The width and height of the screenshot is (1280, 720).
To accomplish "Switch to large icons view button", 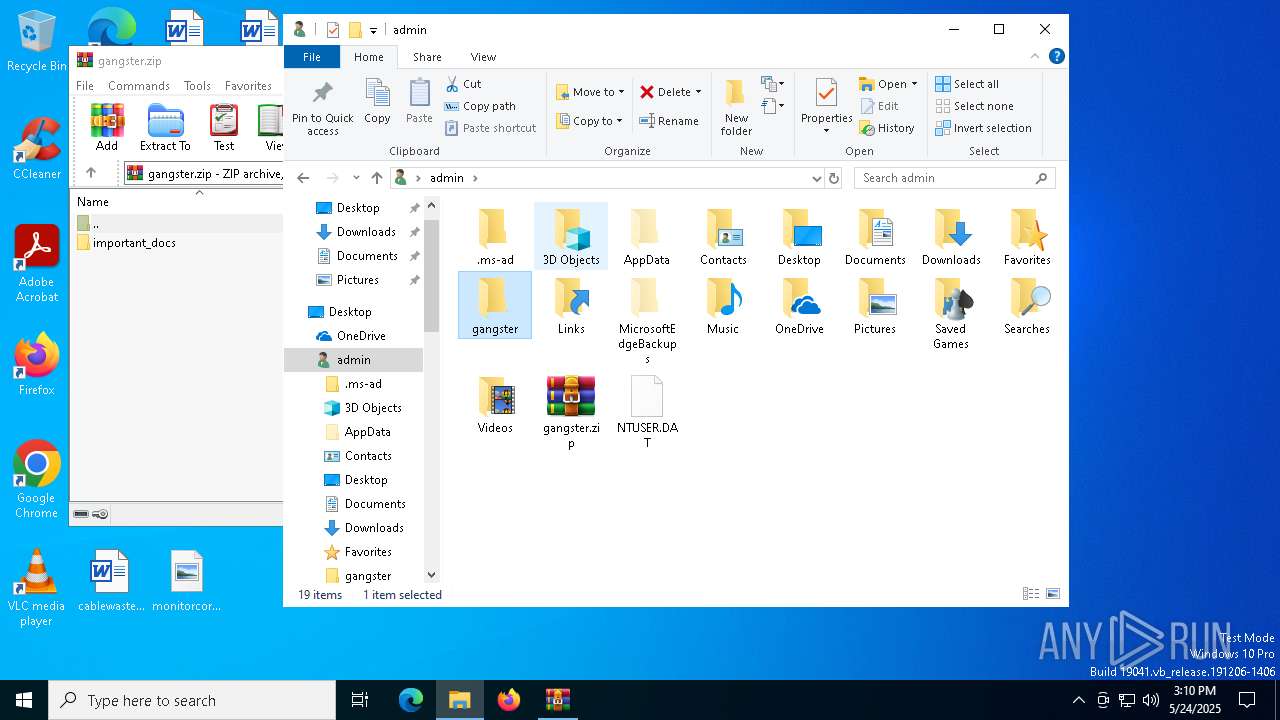I will click(x=1053, y=594).
